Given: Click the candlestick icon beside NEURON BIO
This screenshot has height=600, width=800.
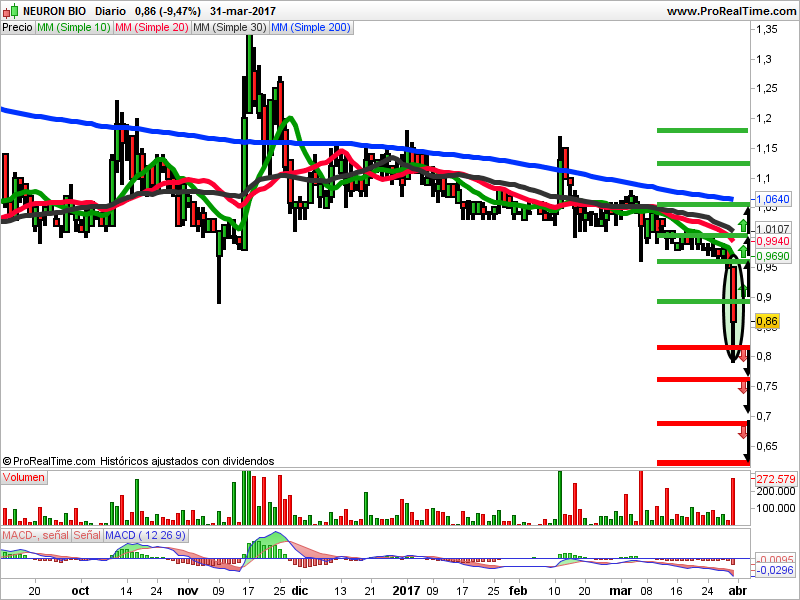Looking at the screenshot, I should tap(10, 11).
